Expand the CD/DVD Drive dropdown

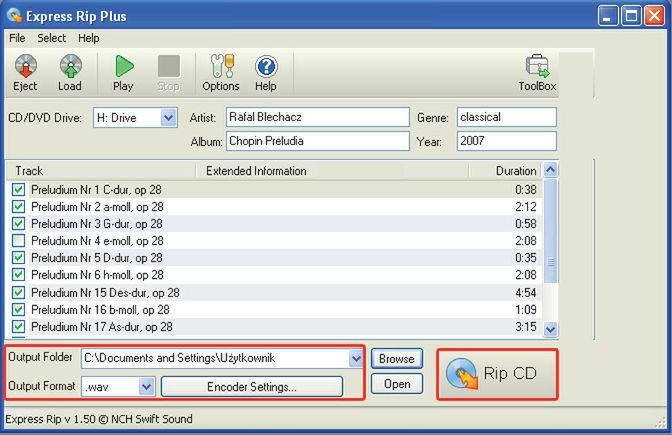click(x=169, y=117)
